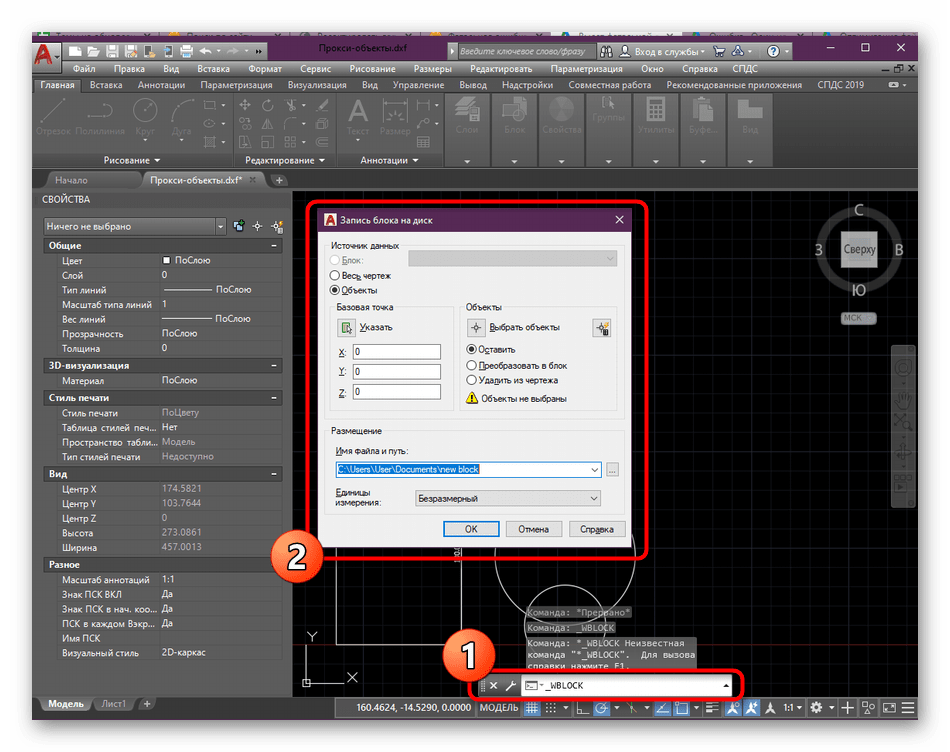
Task: Open the Единицы измерения dropdown
Action: 507,498
